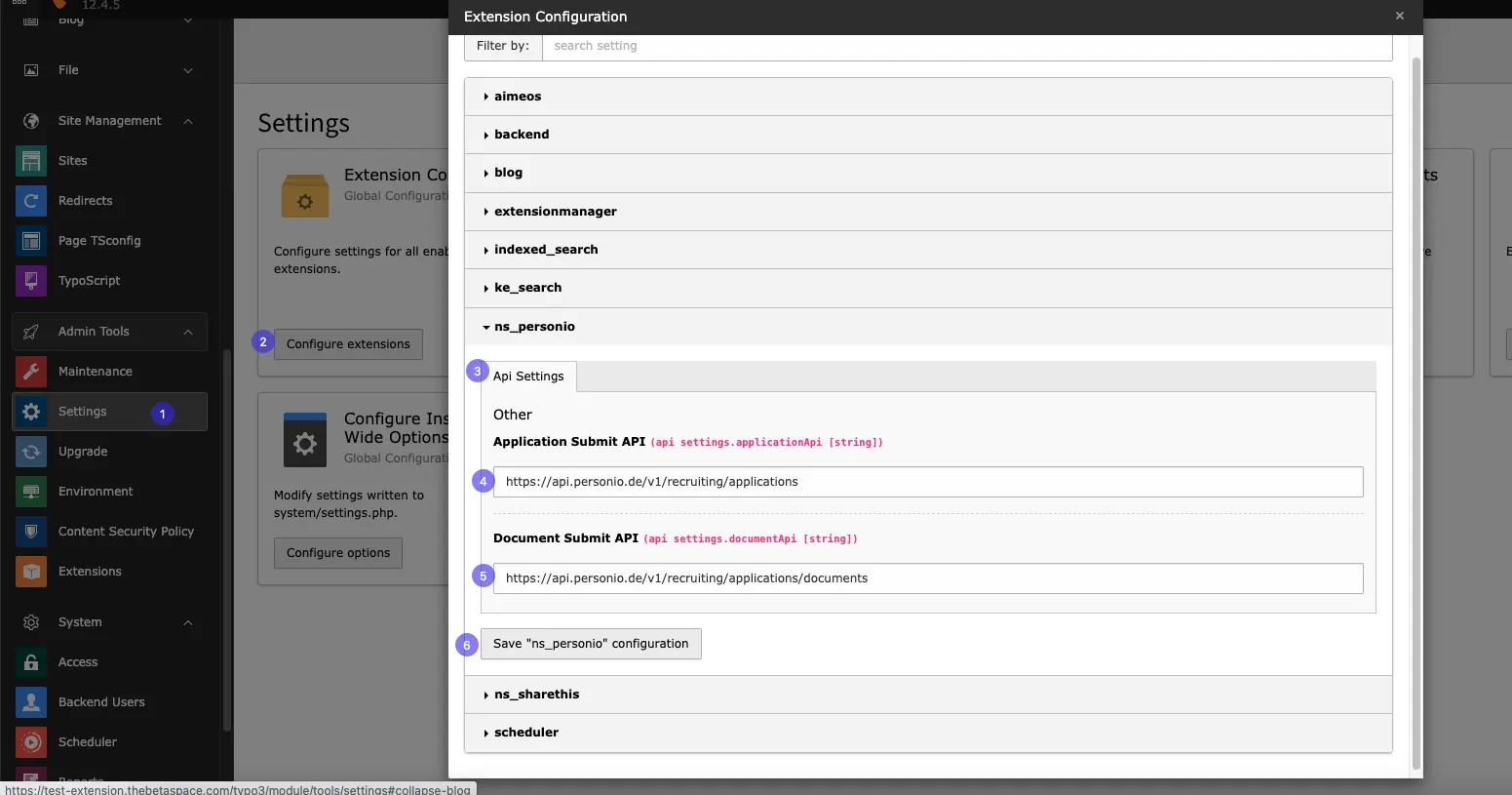Click the "Settings" page heading

point(304,124)
